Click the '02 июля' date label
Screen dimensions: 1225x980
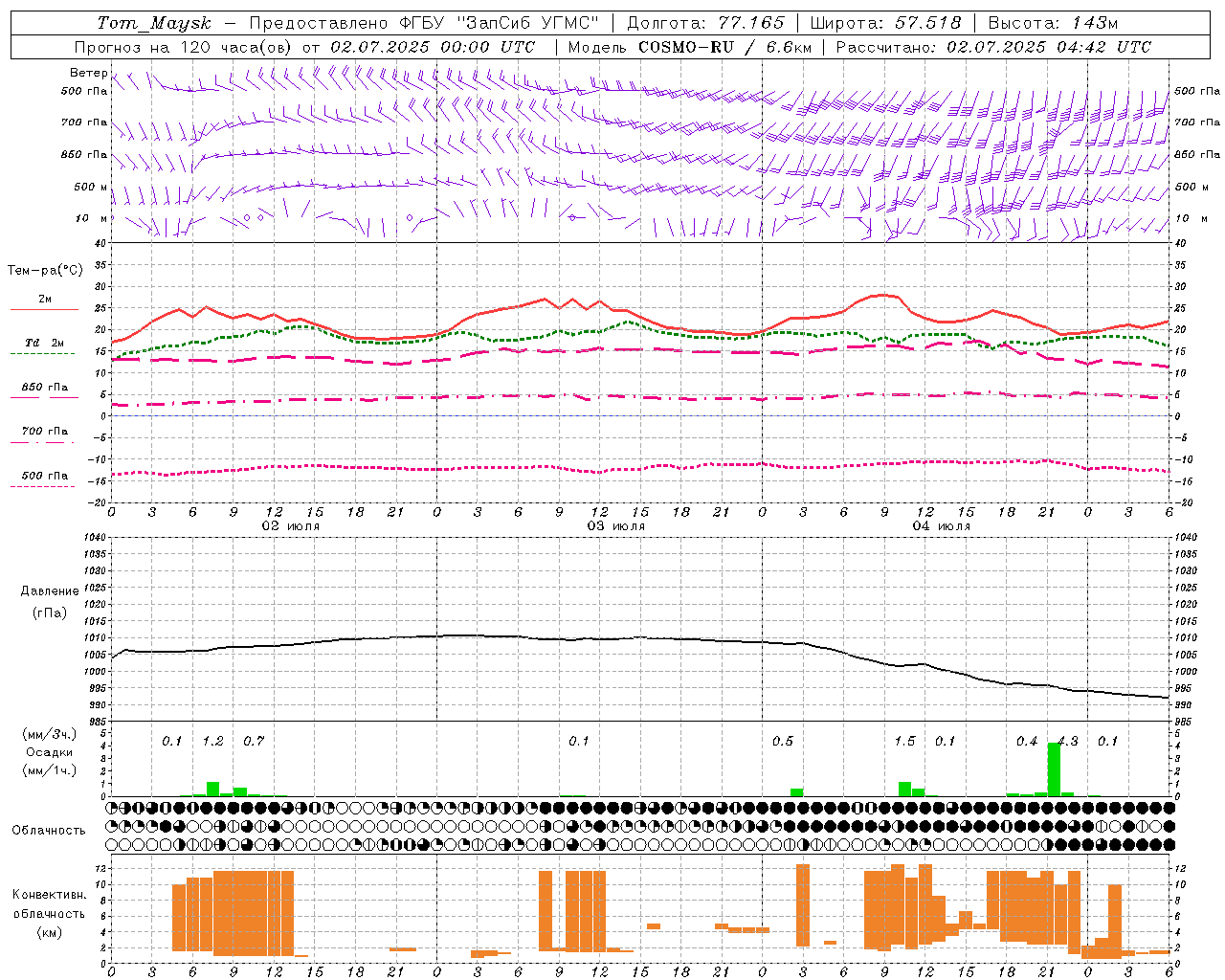coord(291,526)
